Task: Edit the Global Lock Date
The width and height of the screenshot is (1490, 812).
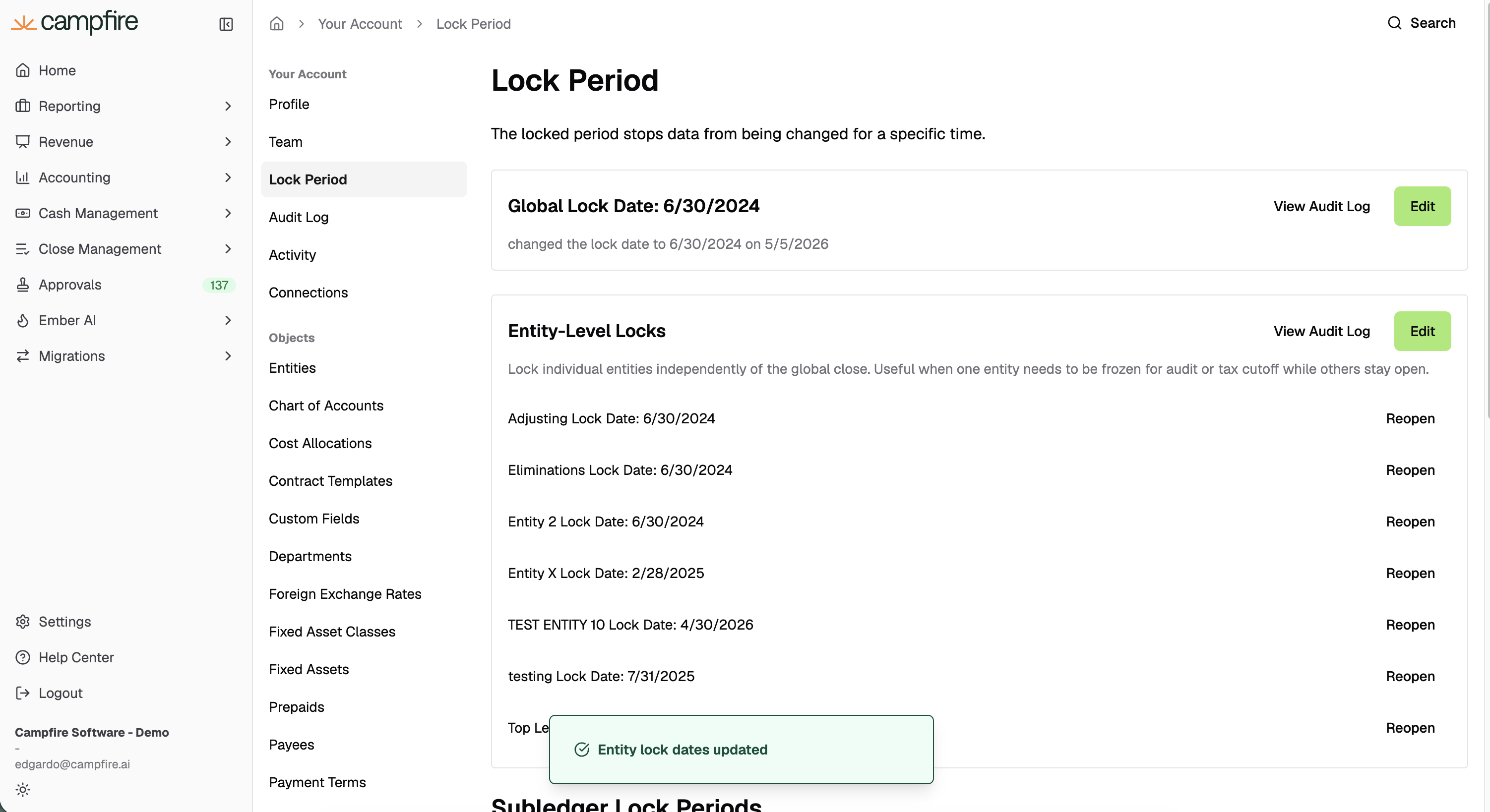Action: tap(1423, 206)
